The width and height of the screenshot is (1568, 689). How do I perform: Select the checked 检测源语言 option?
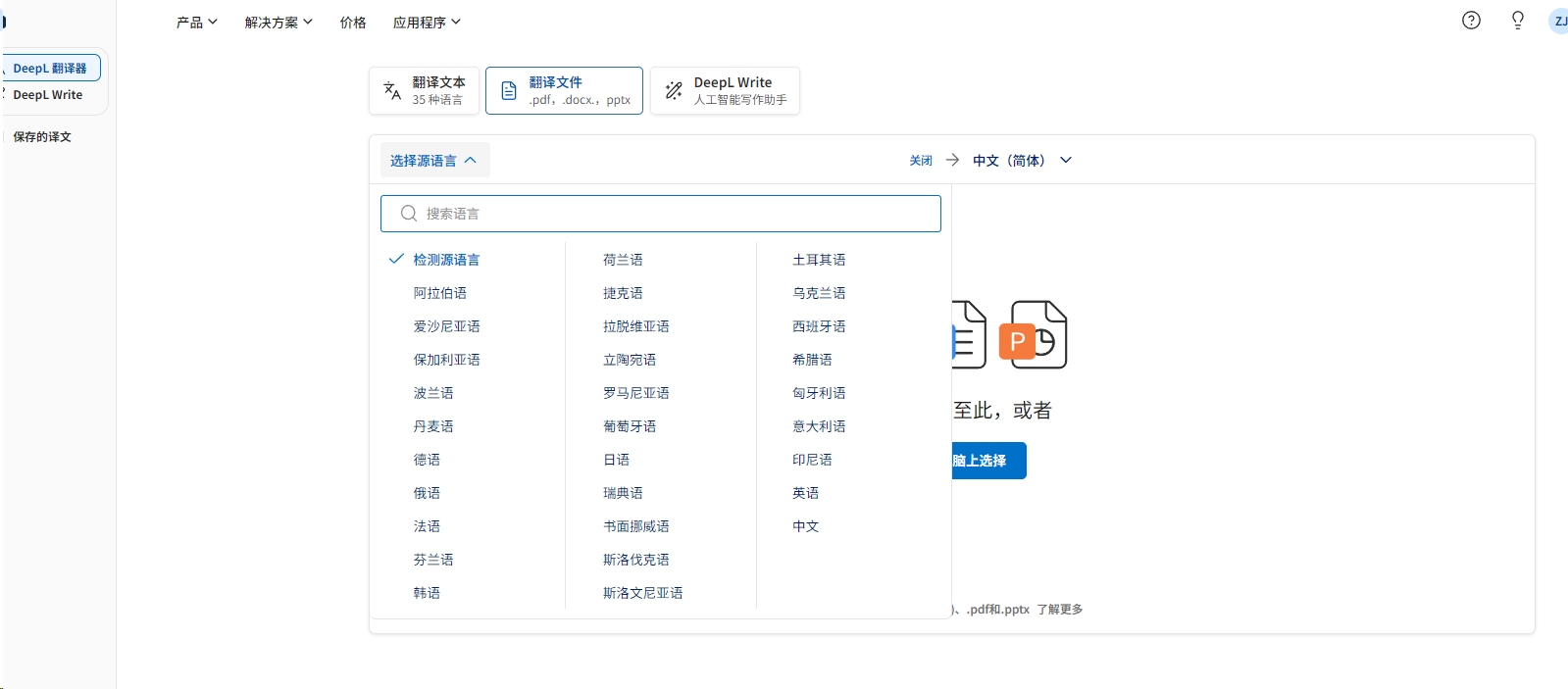446,260
